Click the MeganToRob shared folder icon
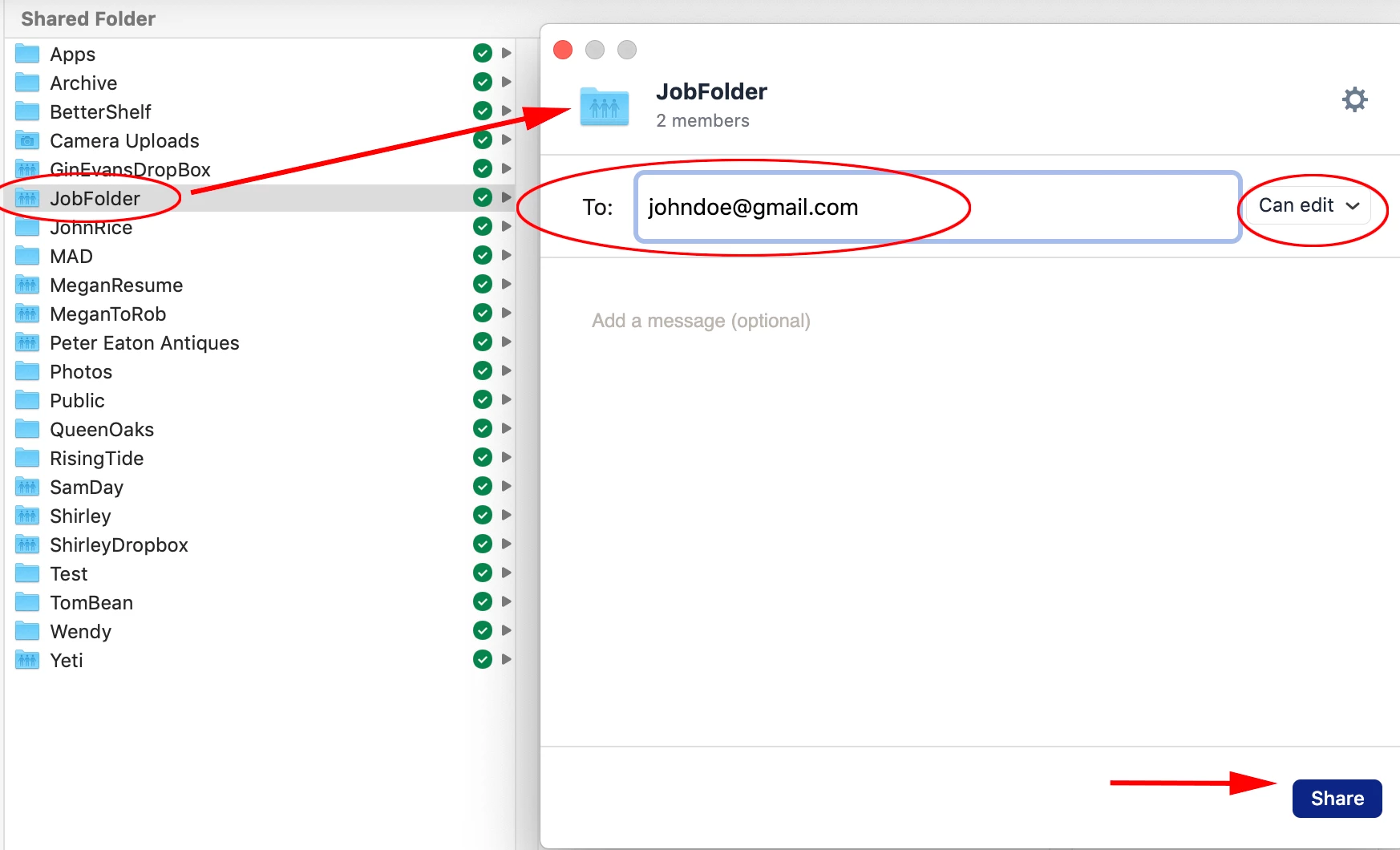Screen dimensions: 1400x850 tap(27, 314)
